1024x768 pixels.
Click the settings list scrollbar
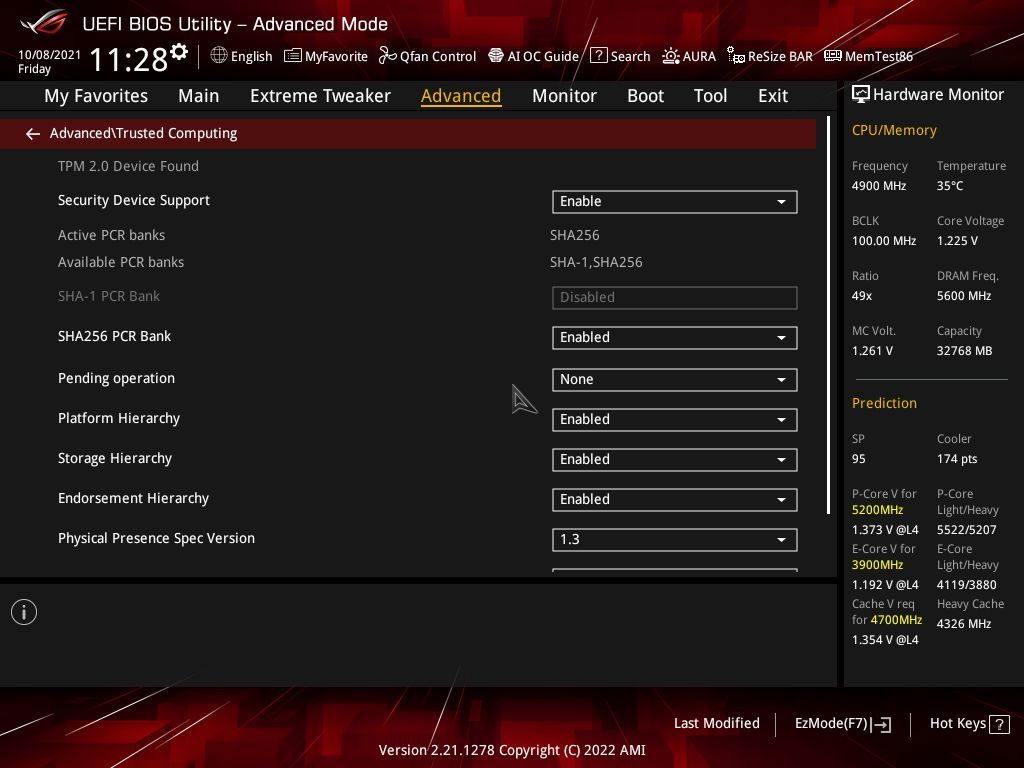[828, 315]
